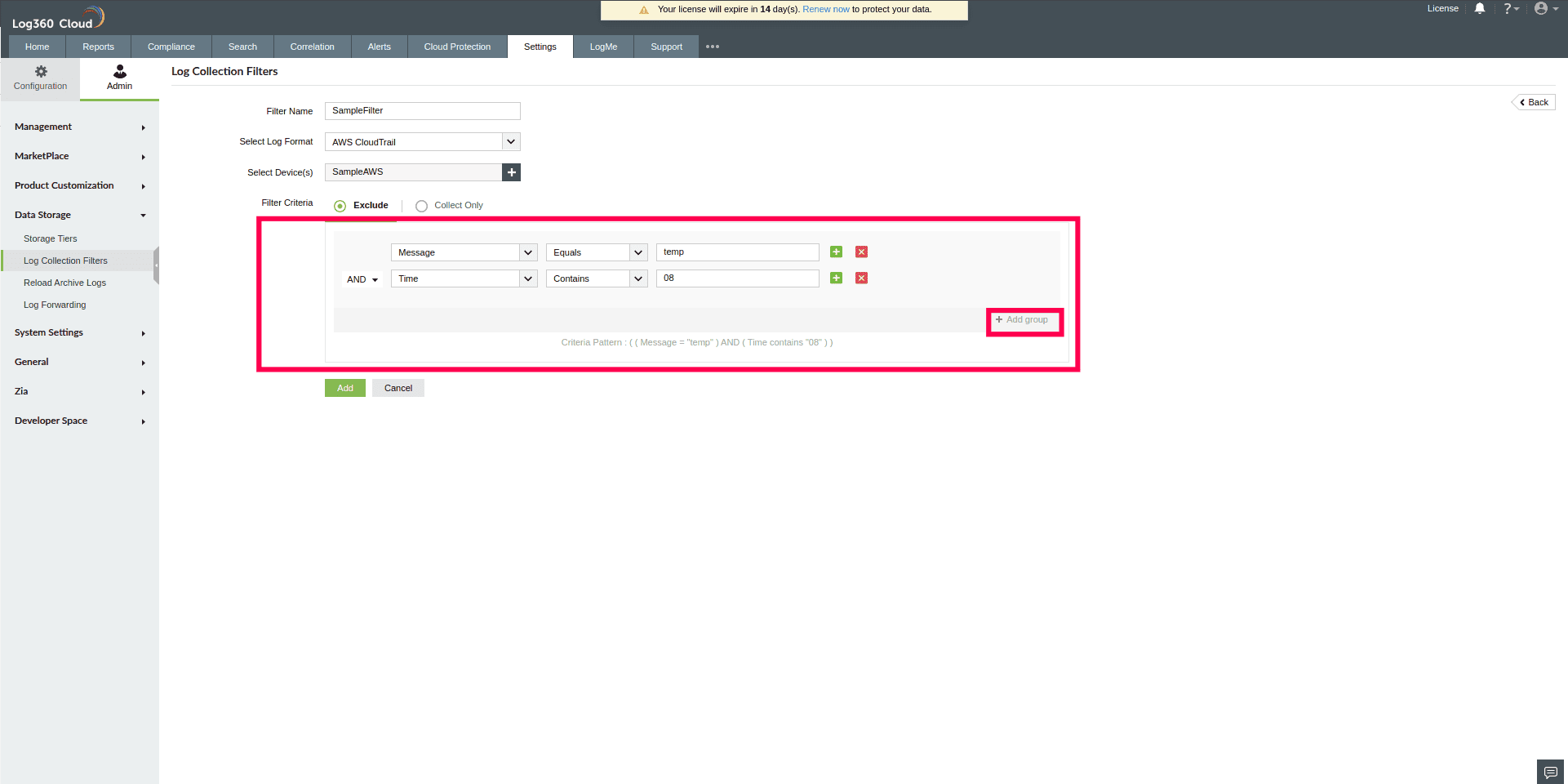Open the user account icon
This screenshot has height=784, width=1568.
tap(1542, 8)
